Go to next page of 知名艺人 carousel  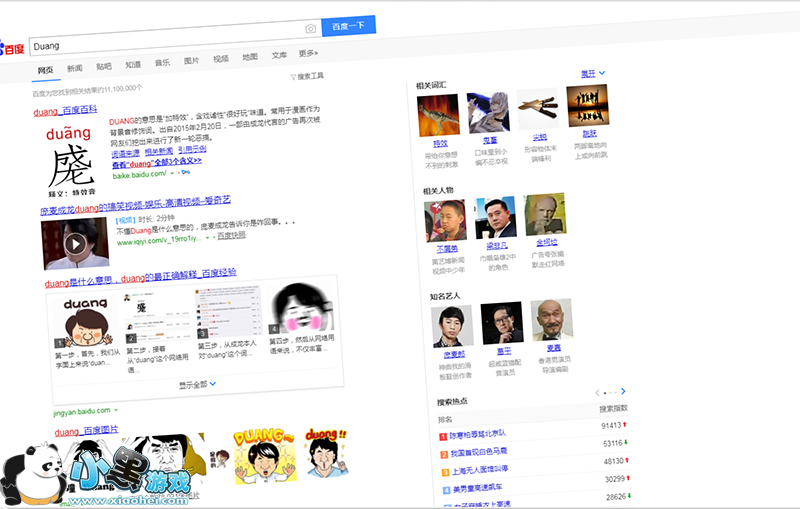623,391
